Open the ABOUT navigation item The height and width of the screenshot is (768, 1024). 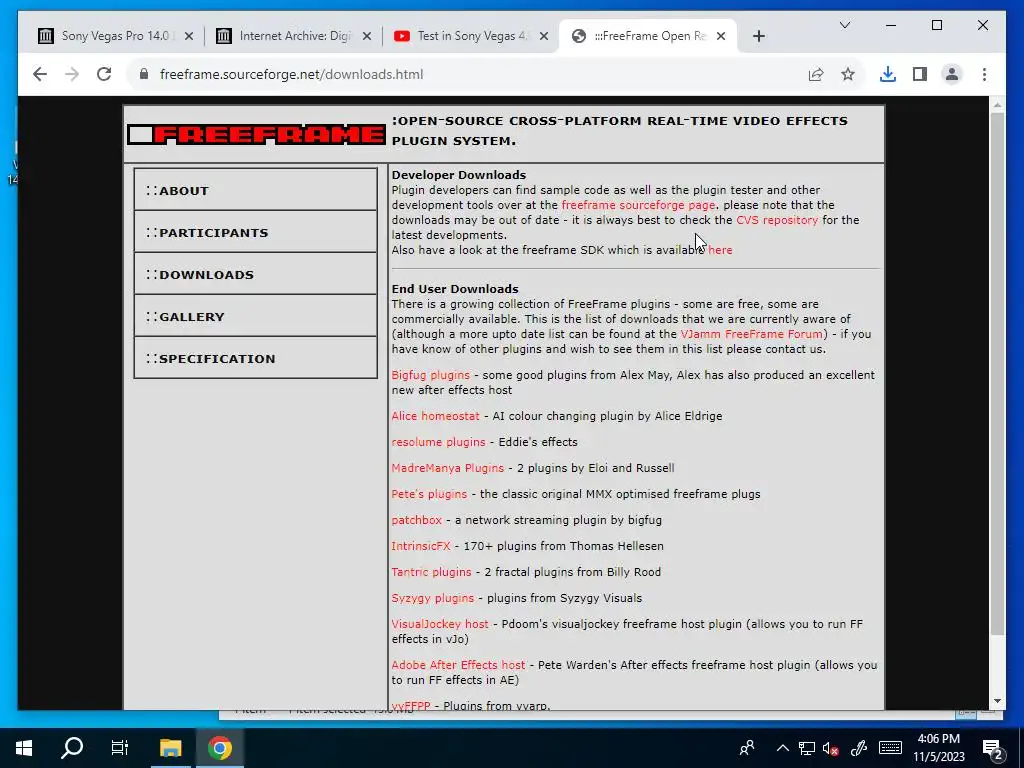pyautogui.click(x=255, y=189)
